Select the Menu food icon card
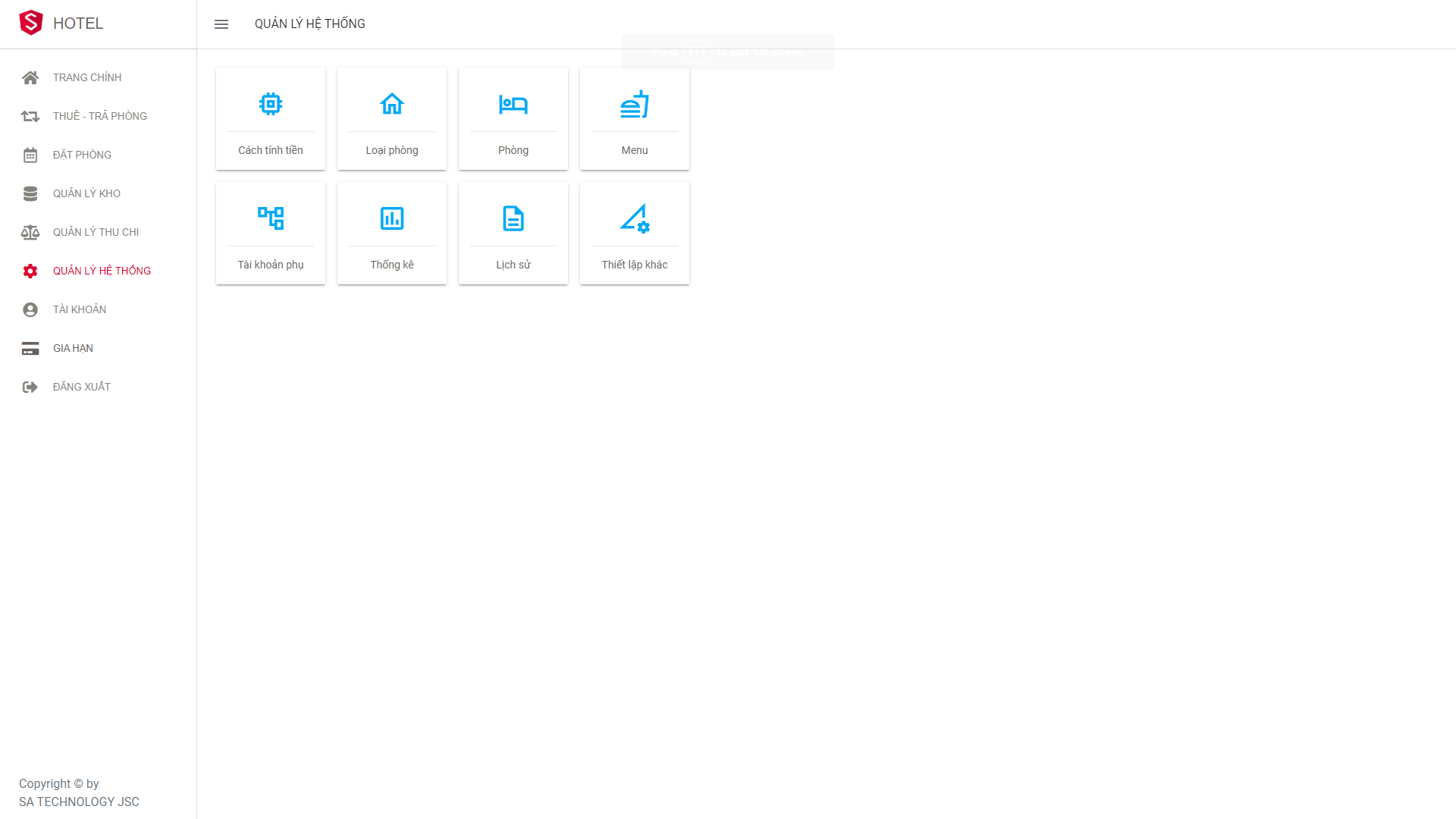Image resolution: width=1456 pixels, height=819 pixels. pyautogui.click(x=635, y=104)
